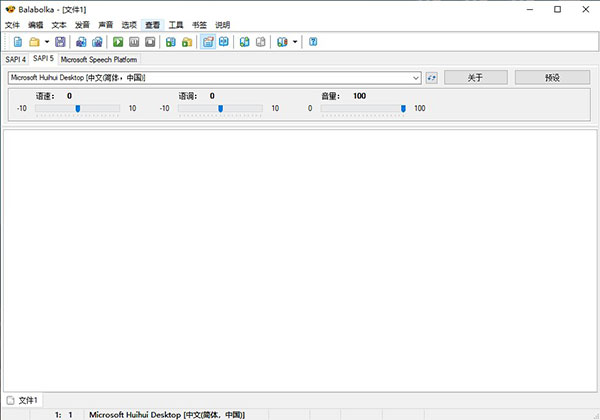Click the blue Help question mark icon
The width and height of the screenshot is (600, 420).
(313, 42)
